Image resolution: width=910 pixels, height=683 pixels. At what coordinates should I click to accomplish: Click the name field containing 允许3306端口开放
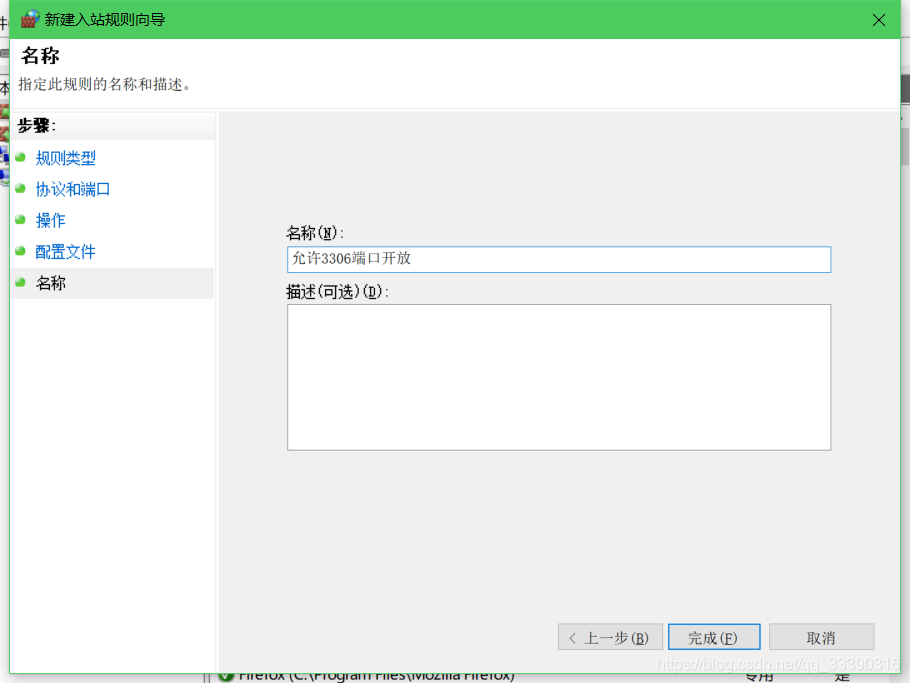tap(558, 259)
